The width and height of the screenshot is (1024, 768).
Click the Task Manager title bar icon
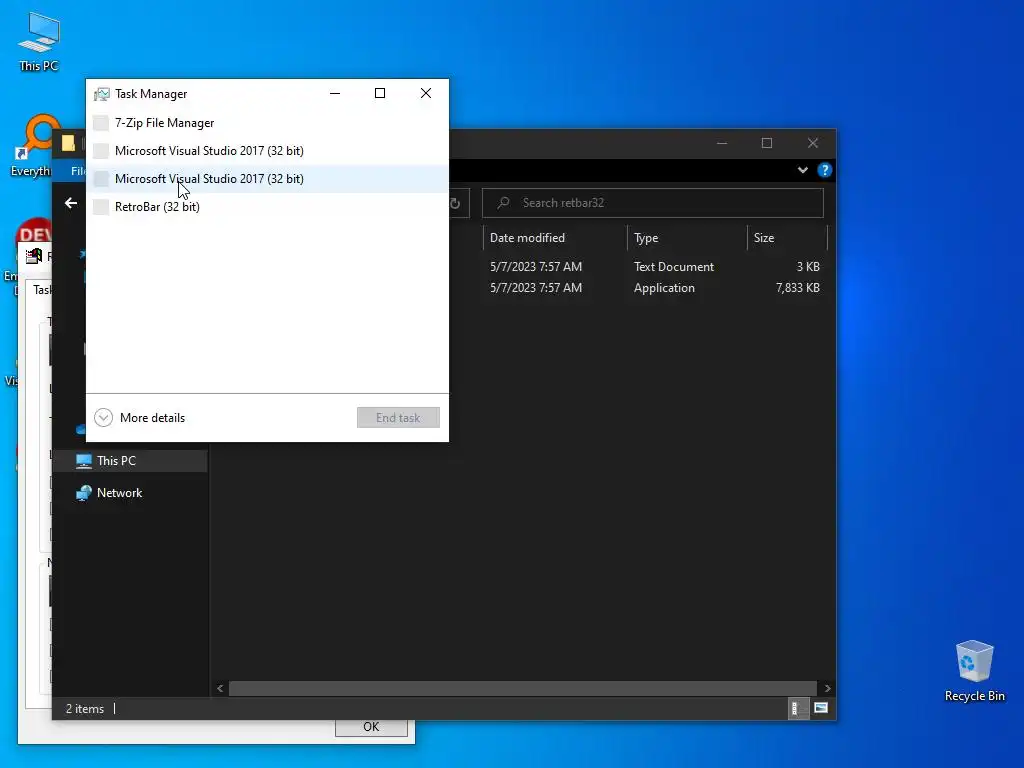click(x=101, y=94)
